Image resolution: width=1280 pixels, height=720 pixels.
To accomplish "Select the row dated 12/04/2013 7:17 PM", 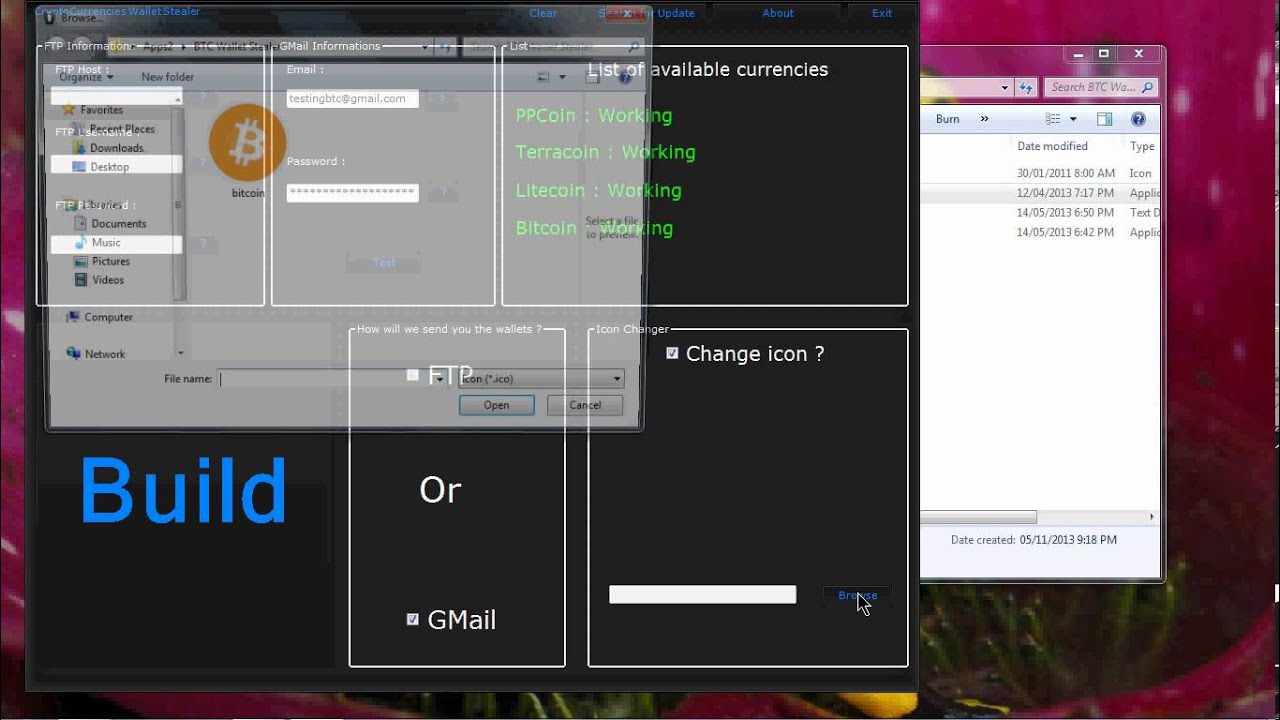I will (1041, 193).
